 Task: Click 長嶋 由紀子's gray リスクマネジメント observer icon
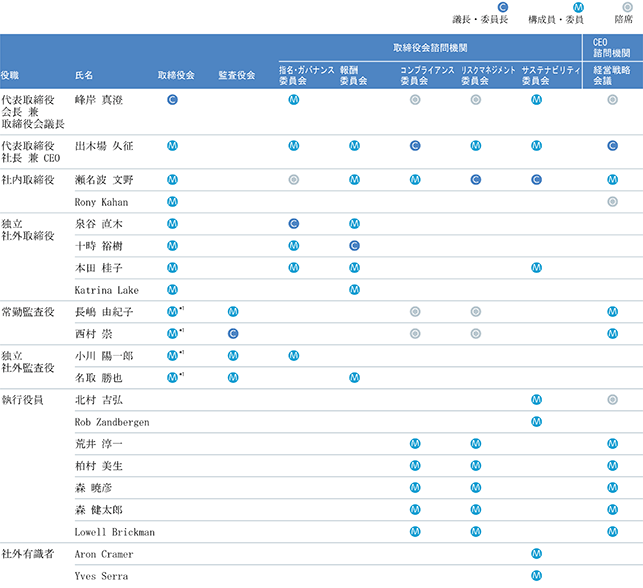[x=476, y=312]
